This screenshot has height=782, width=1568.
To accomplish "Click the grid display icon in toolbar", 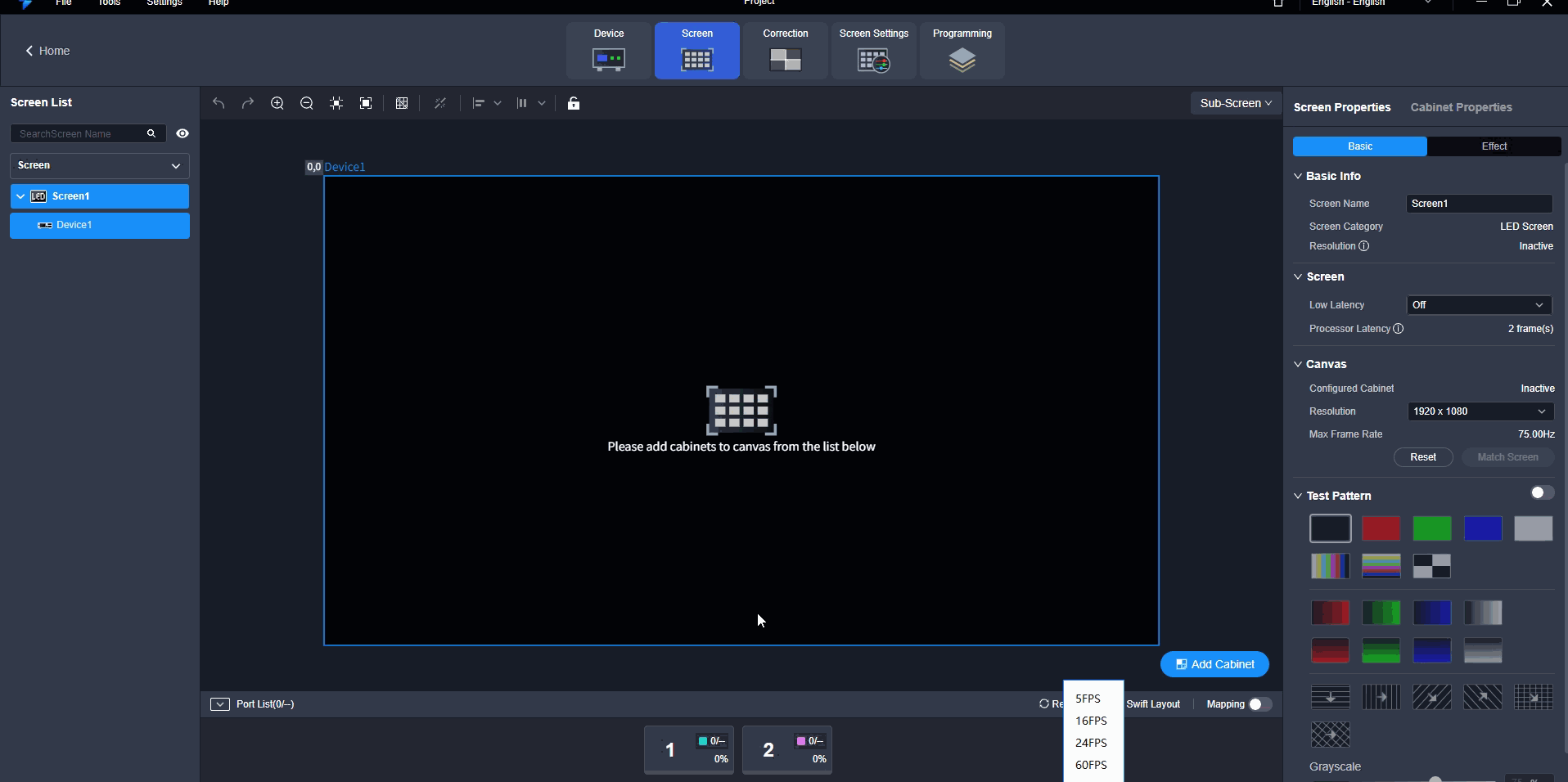I will tap(402, 103).
